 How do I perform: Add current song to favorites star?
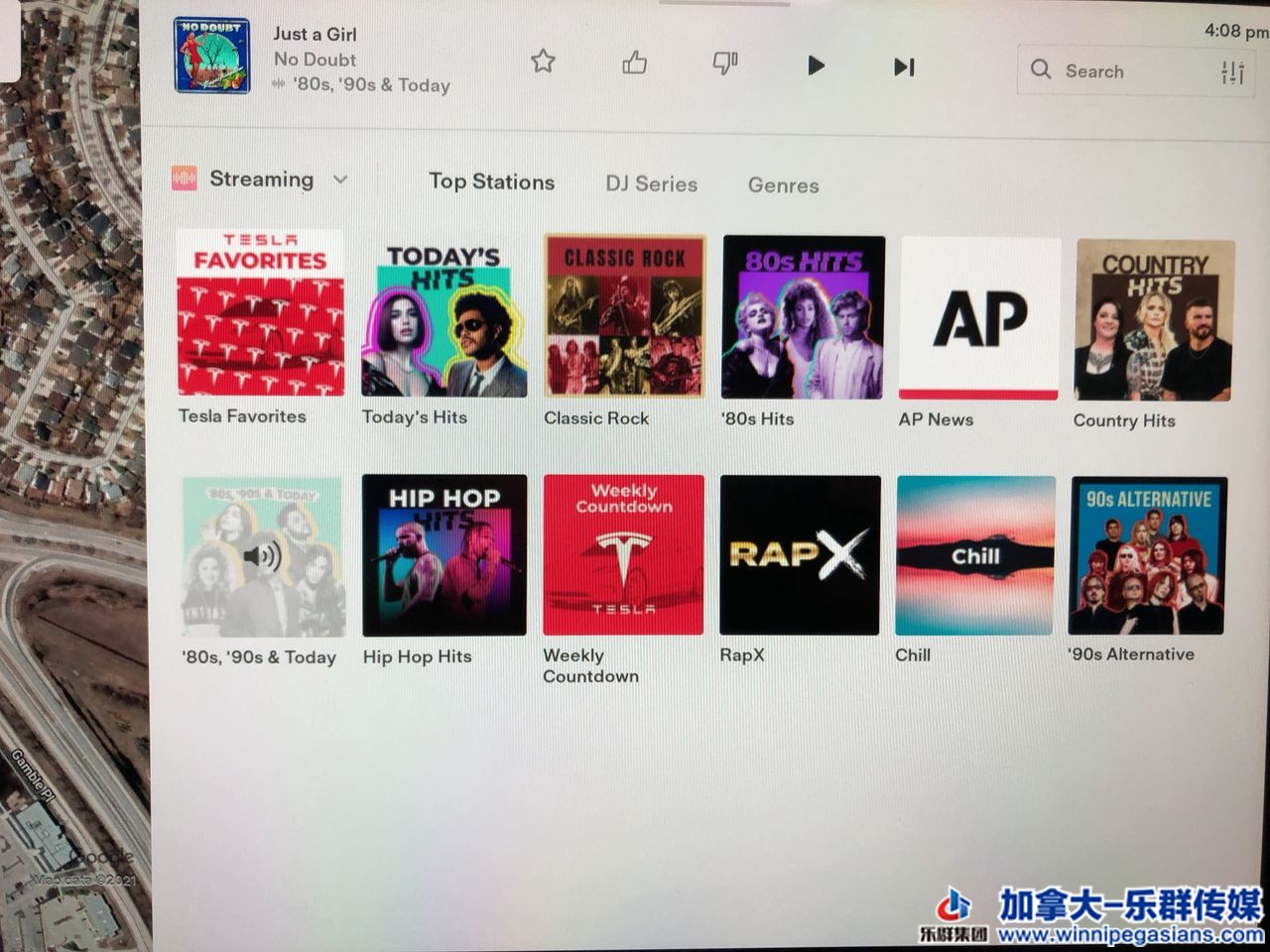click(x=543, y=61)
